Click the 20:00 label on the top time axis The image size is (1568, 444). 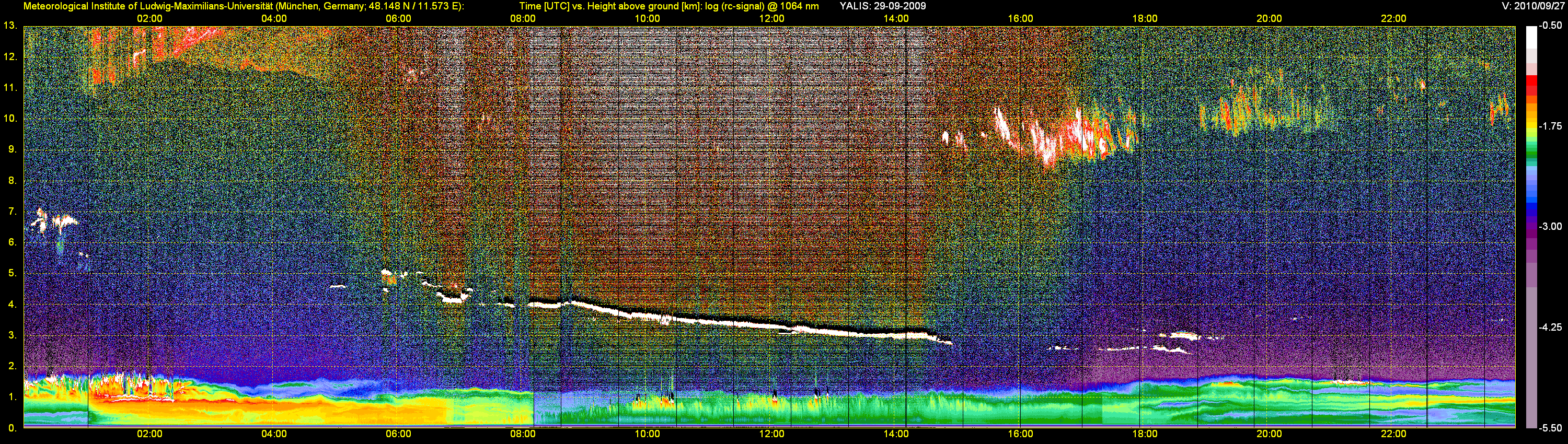1269,19
